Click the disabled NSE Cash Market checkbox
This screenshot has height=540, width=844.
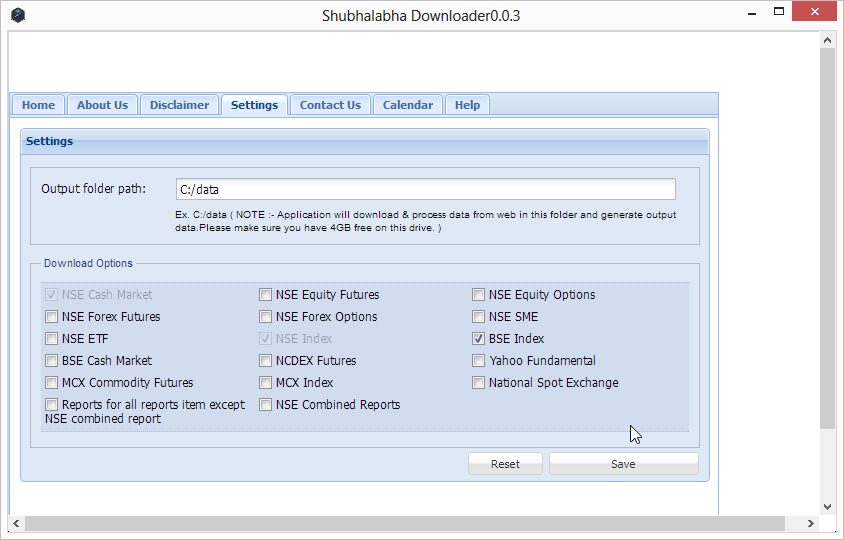(52, 294)
